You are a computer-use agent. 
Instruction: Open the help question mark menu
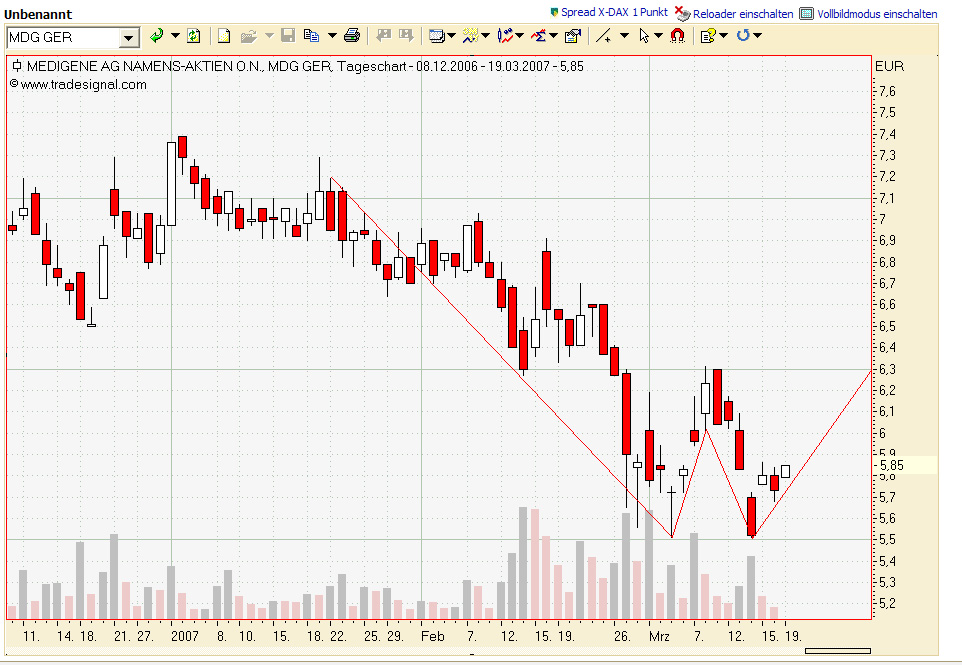tap(708, 36)
